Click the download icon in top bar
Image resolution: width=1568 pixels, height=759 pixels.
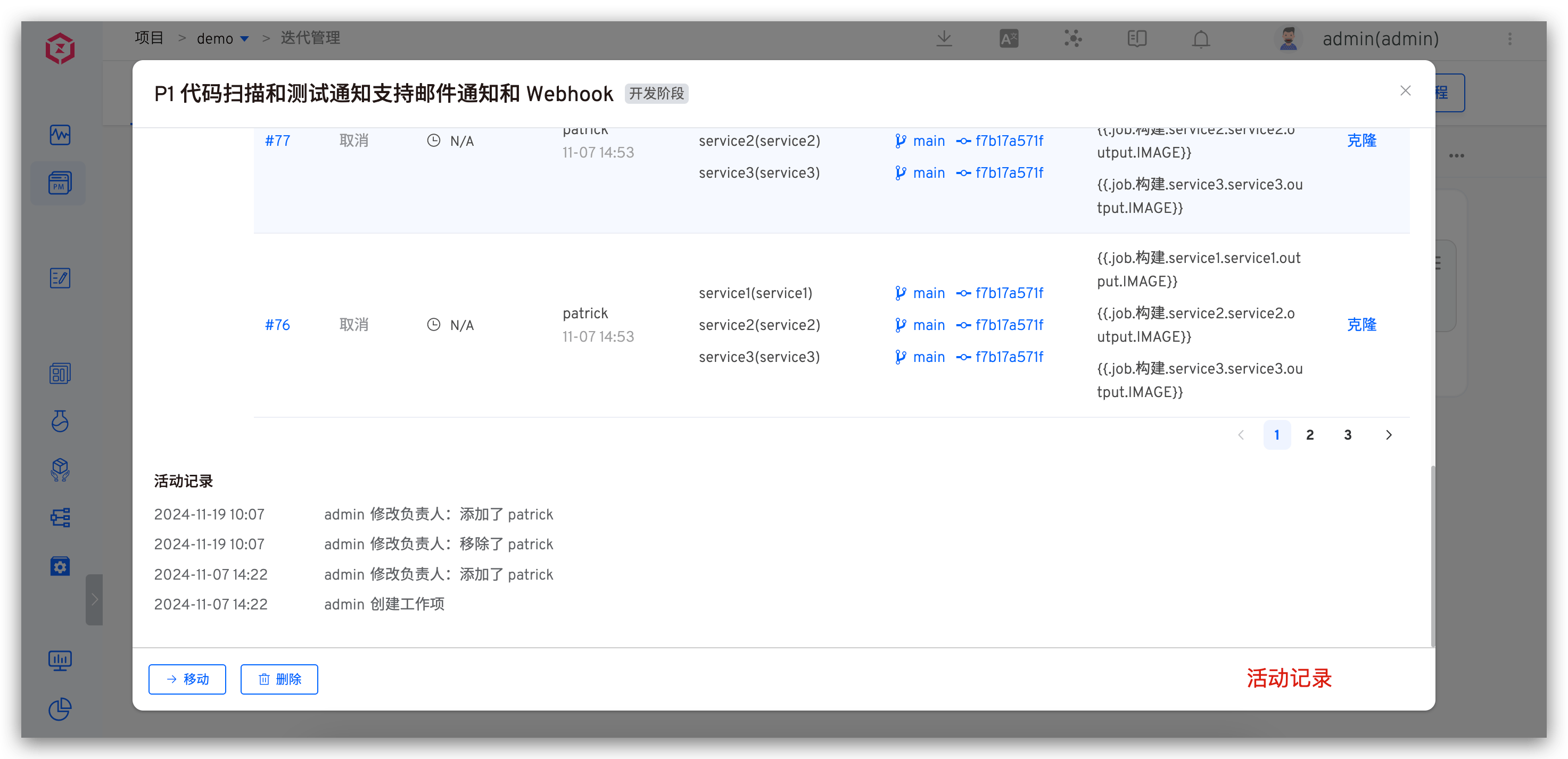tap(944, 39)
